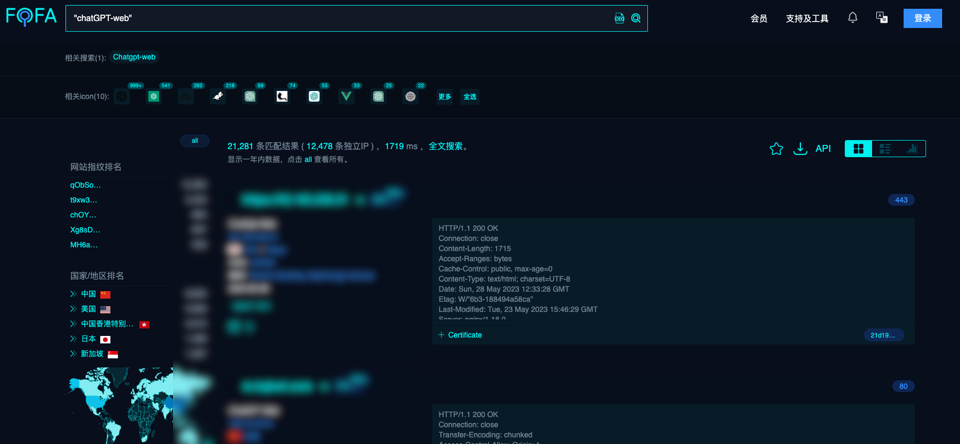This screenshot has height=444, width=960.
Task: Toggle the all filter pill
Action: [195, 141]
